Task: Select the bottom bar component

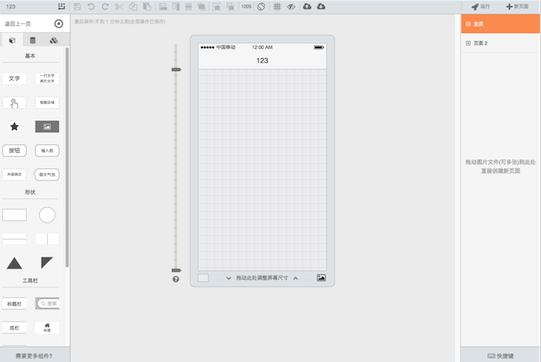Action: [x=14, y=328]
